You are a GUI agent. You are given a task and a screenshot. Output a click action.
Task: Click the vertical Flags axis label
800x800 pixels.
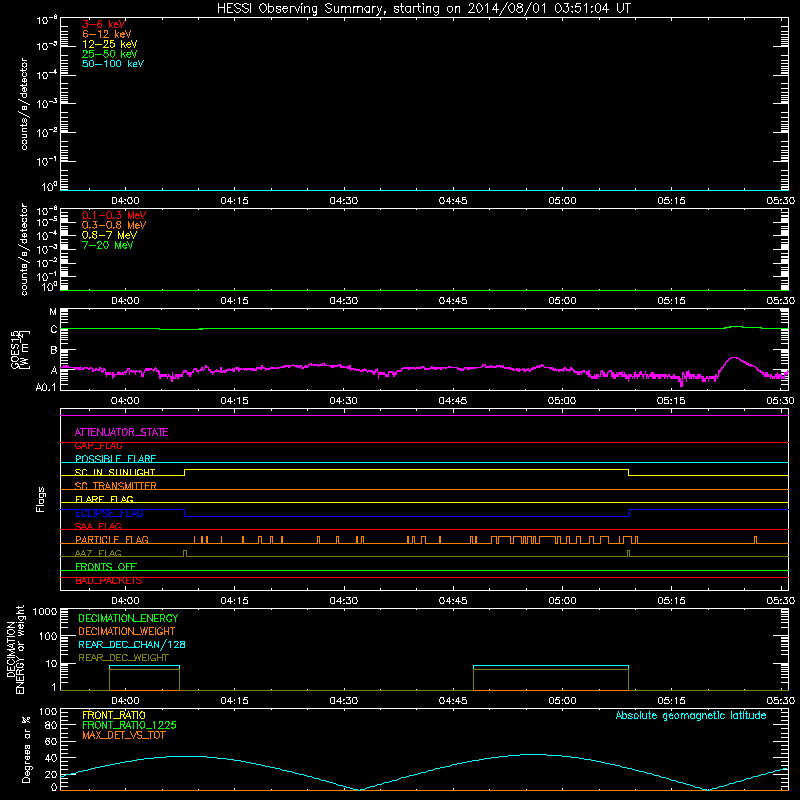coord(41,499)
